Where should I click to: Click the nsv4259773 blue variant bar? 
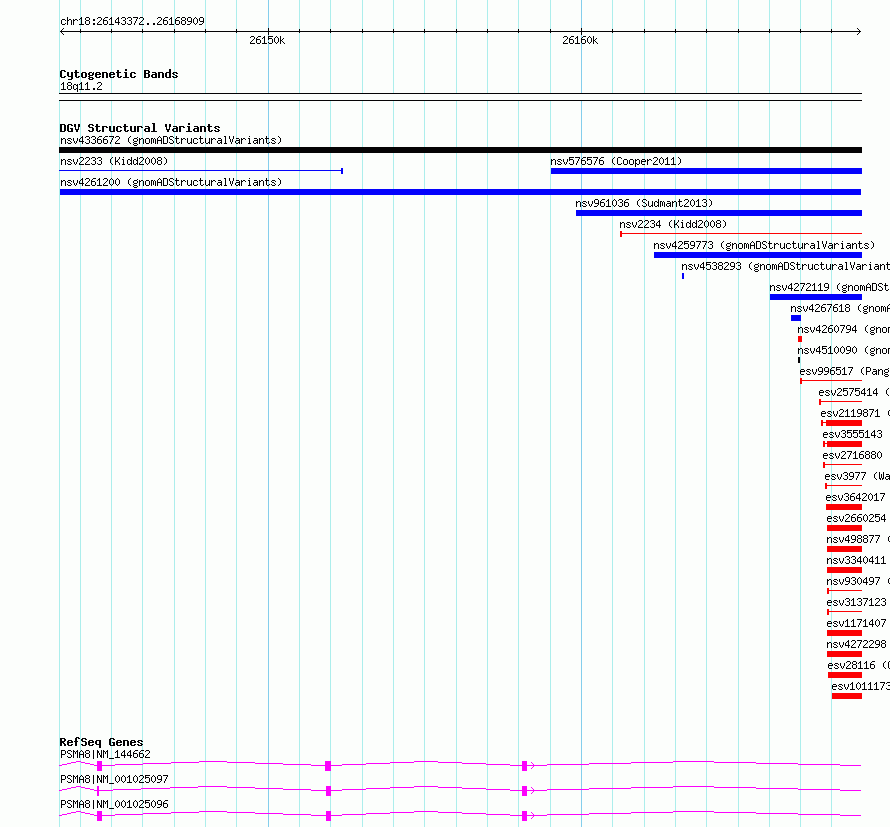[758, 255]
